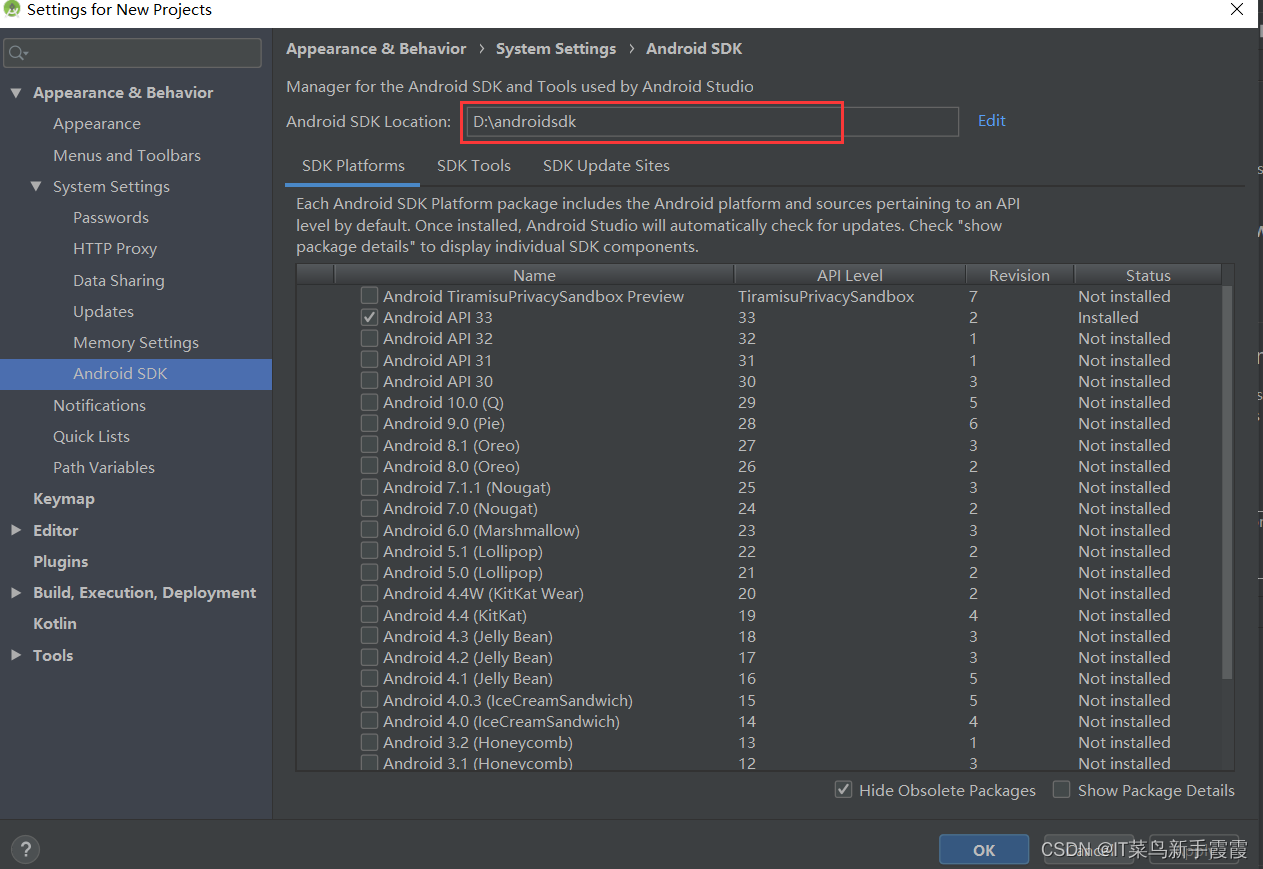Image resolution: width=1263 pixels, height=869 pixels.
Task: Open HTTP Proxy settings
Action: pyautogui.click(x=115, y=248)
